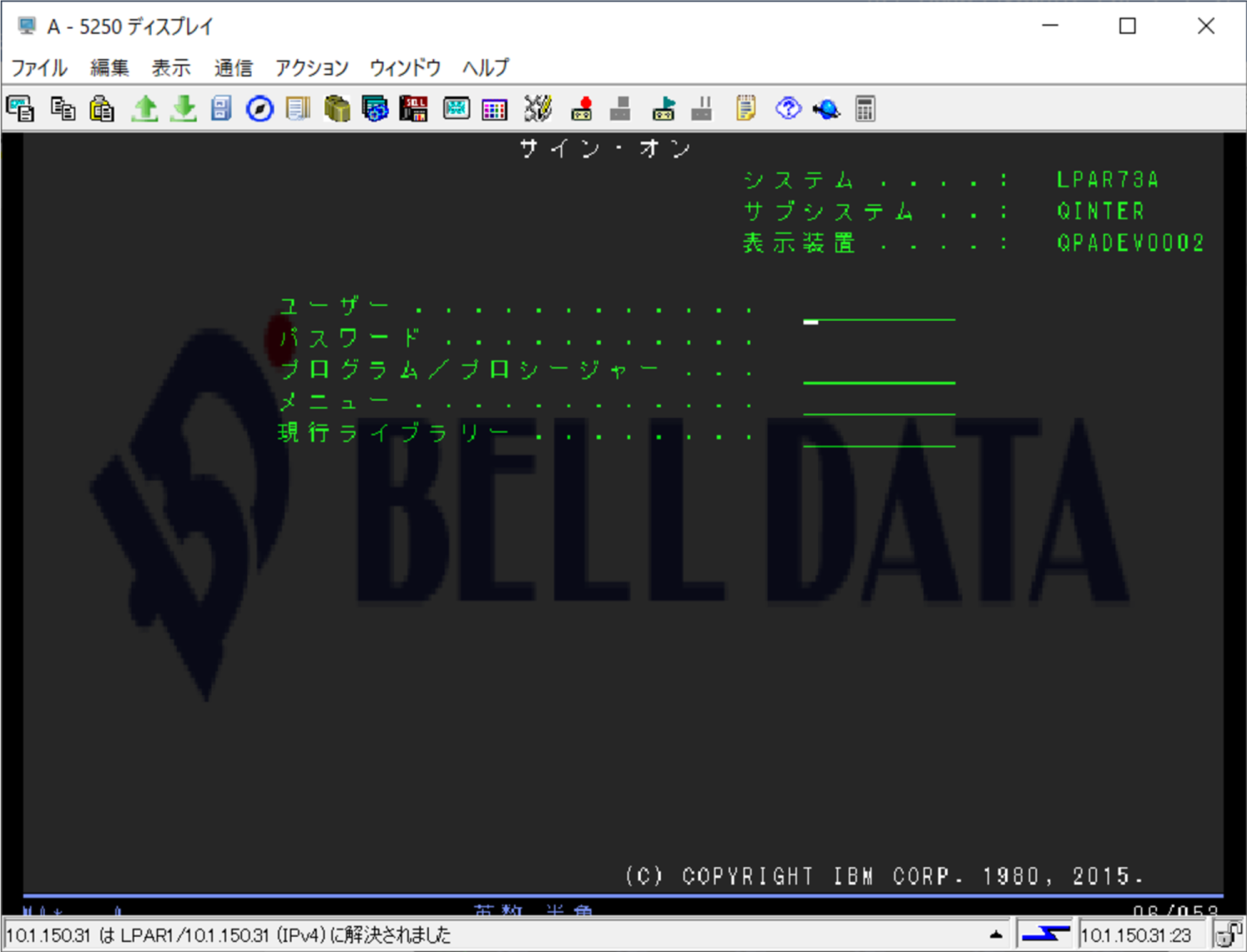The image size is (1247, 952).
Task: Click the yellow notepad toolbar icon
Action: (746, 109)
